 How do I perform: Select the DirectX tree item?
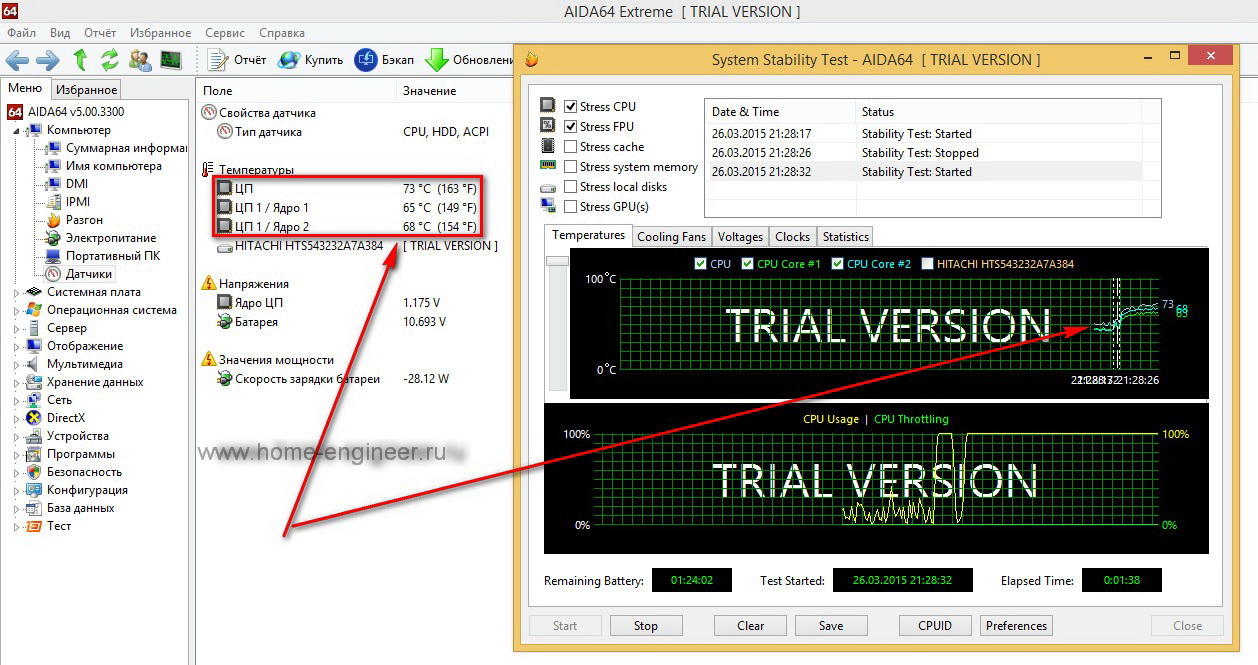click(x=56, y=417)
